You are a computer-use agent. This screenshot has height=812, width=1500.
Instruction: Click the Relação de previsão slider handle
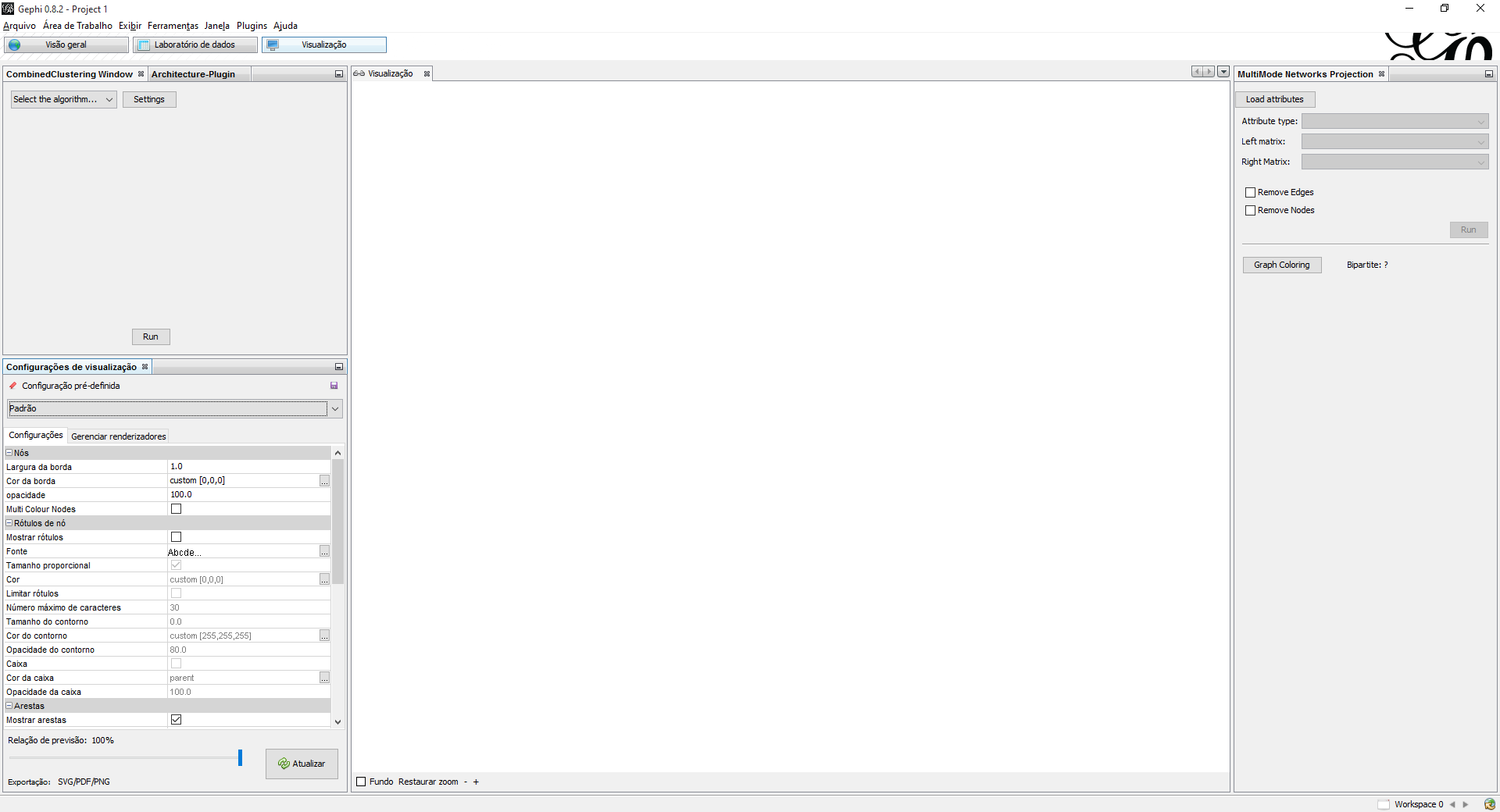click(x=240, y=757)
